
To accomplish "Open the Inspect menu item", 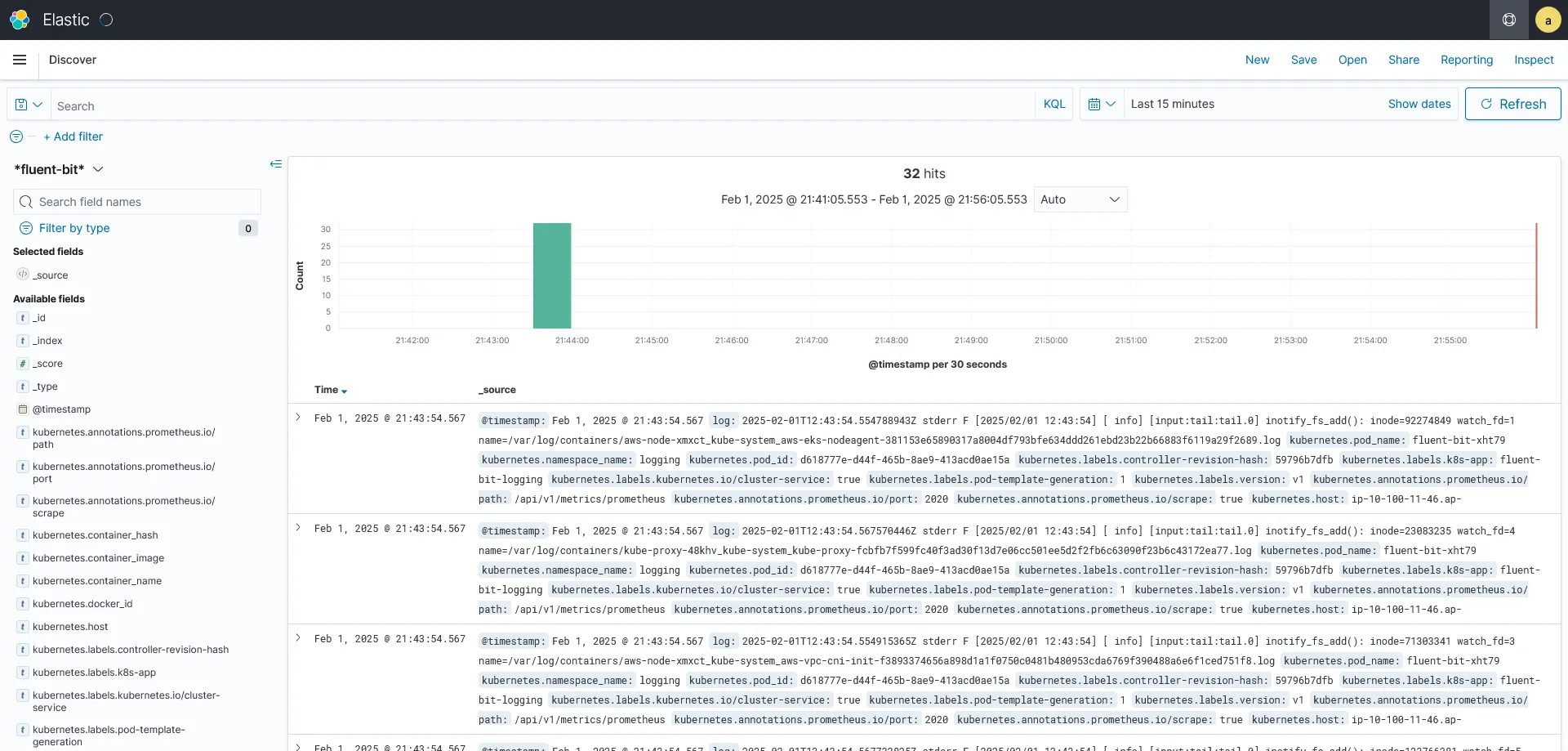I will (1534, 60).
